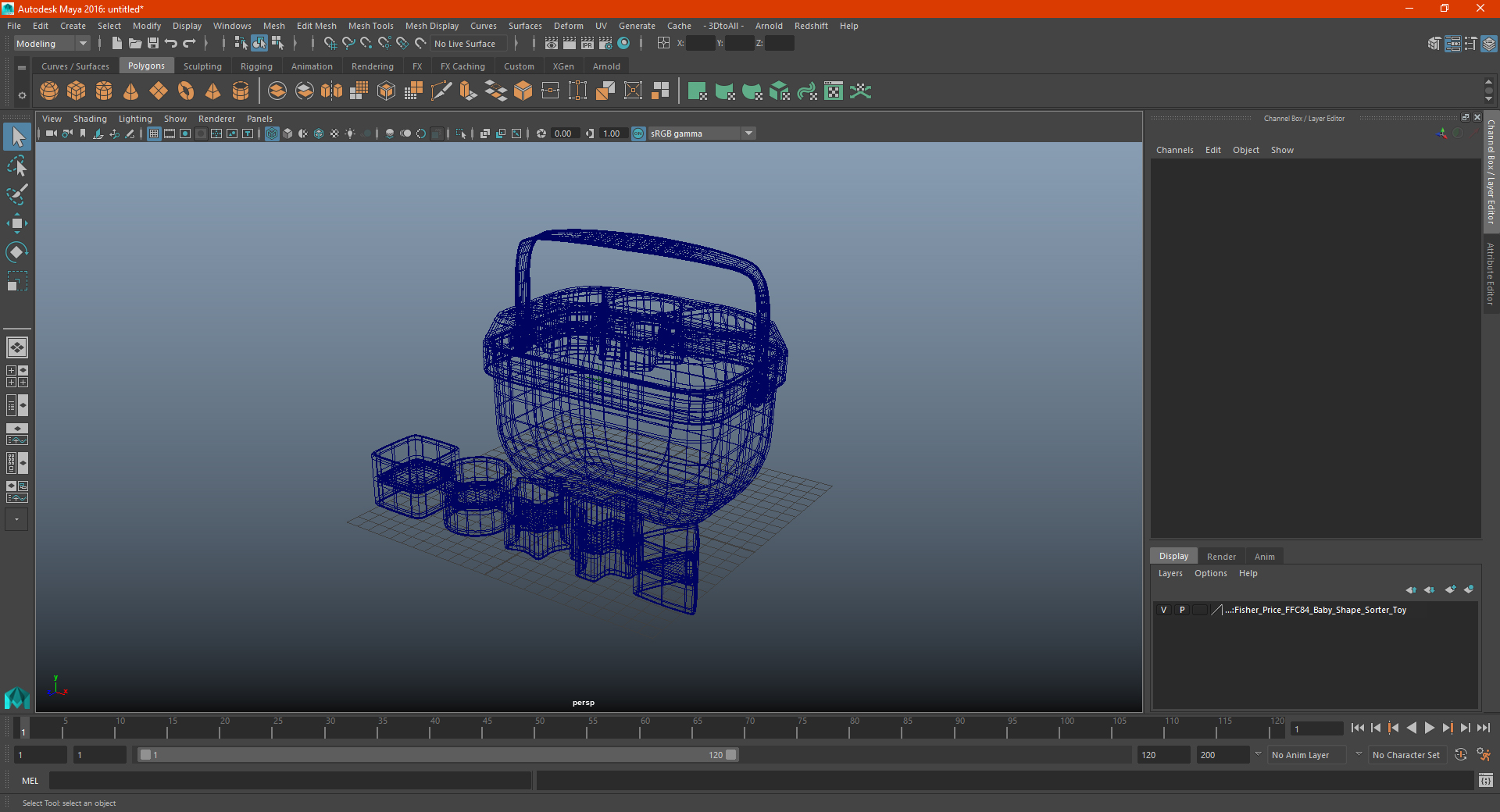
Task: Activate the Scale tool
Action: [17, 281]
